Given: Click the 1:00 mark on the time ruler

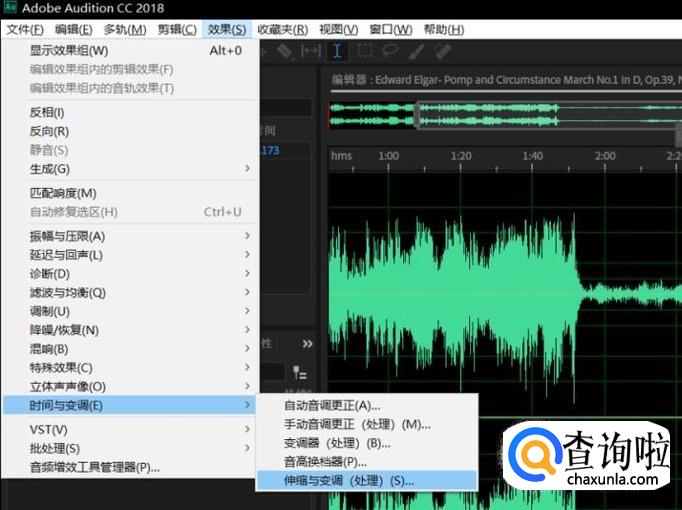Looking at the screenshot, I should (x=388, y=156).
